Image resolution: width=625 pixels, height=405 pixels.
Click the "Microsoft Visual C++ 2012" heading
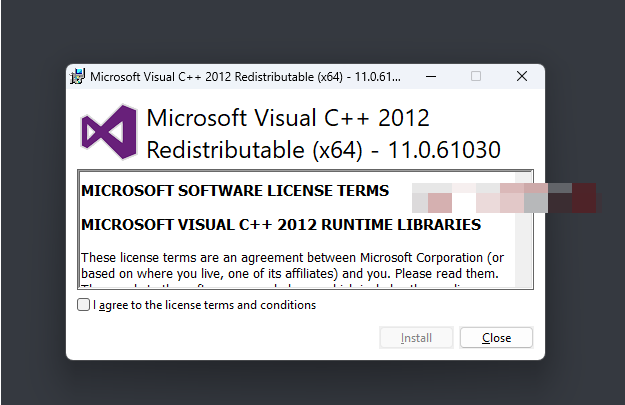click(x=288, y=118)
